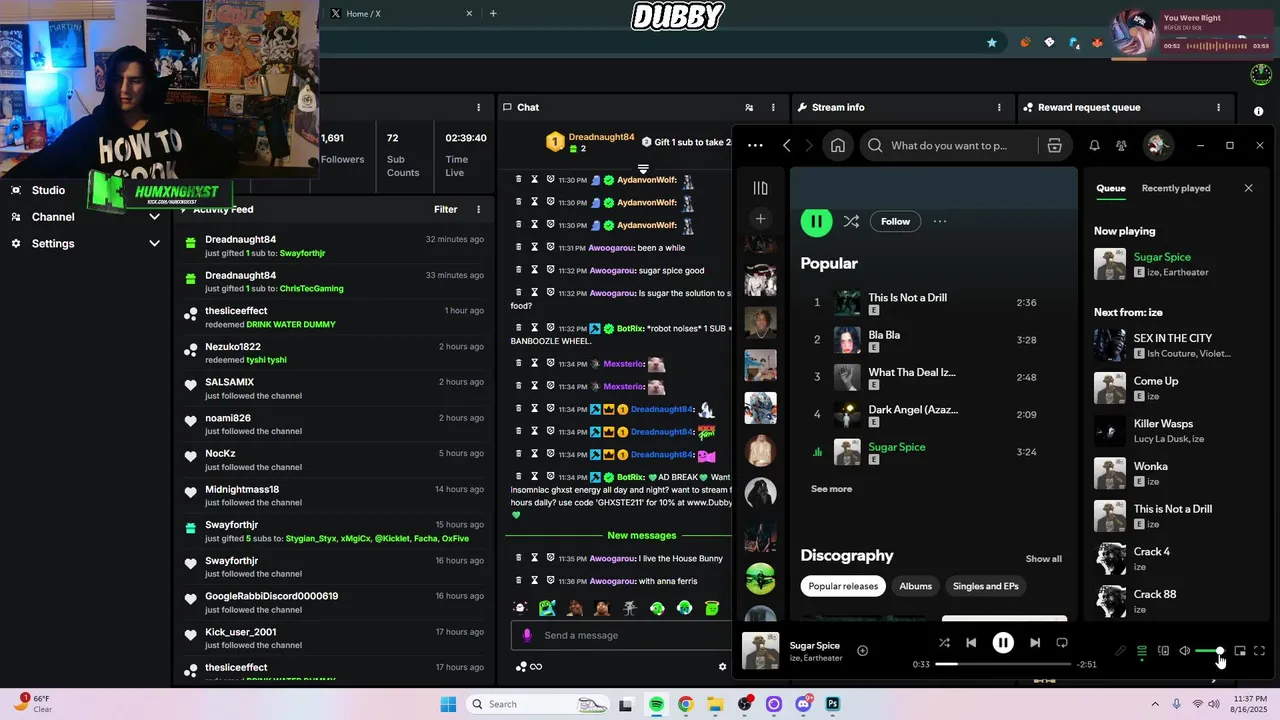Create playlist with plus icon in library

pyautogui.click(x=760, y=219)
